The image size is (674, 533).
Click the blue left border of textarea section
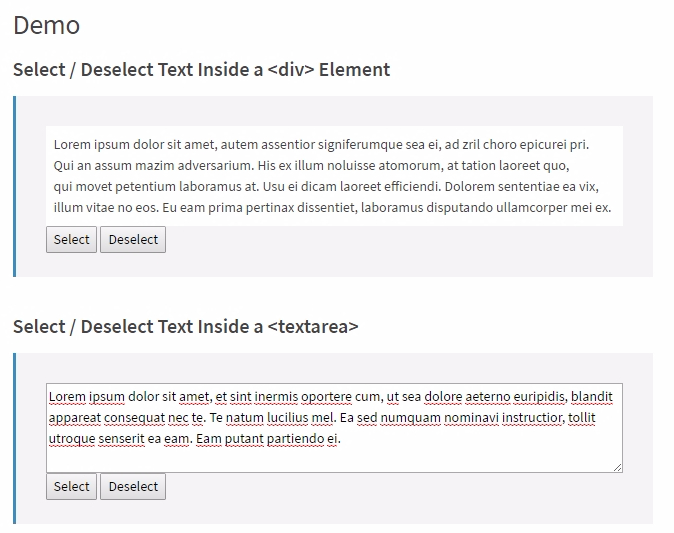coord(15,438)
